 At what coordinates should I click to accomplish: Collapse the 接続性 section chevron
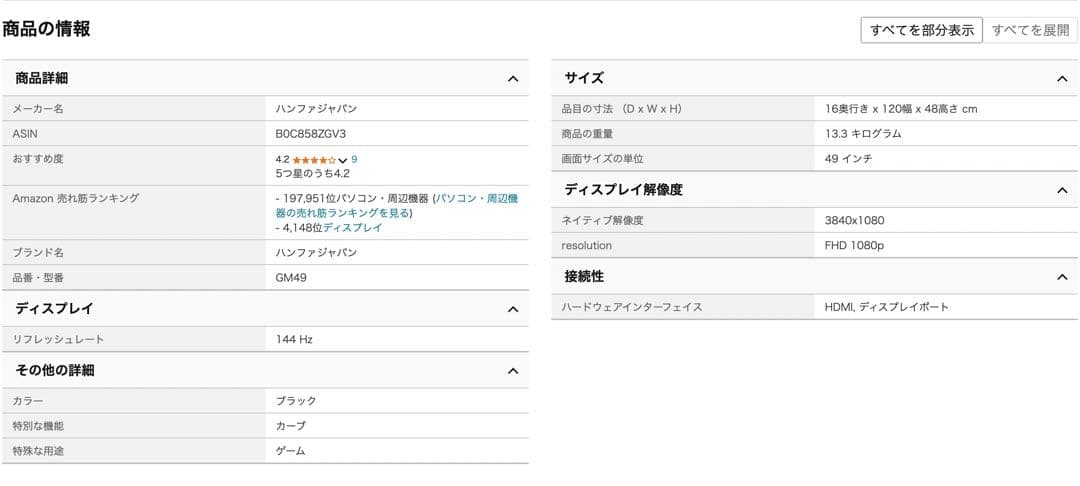(1062, 277)
